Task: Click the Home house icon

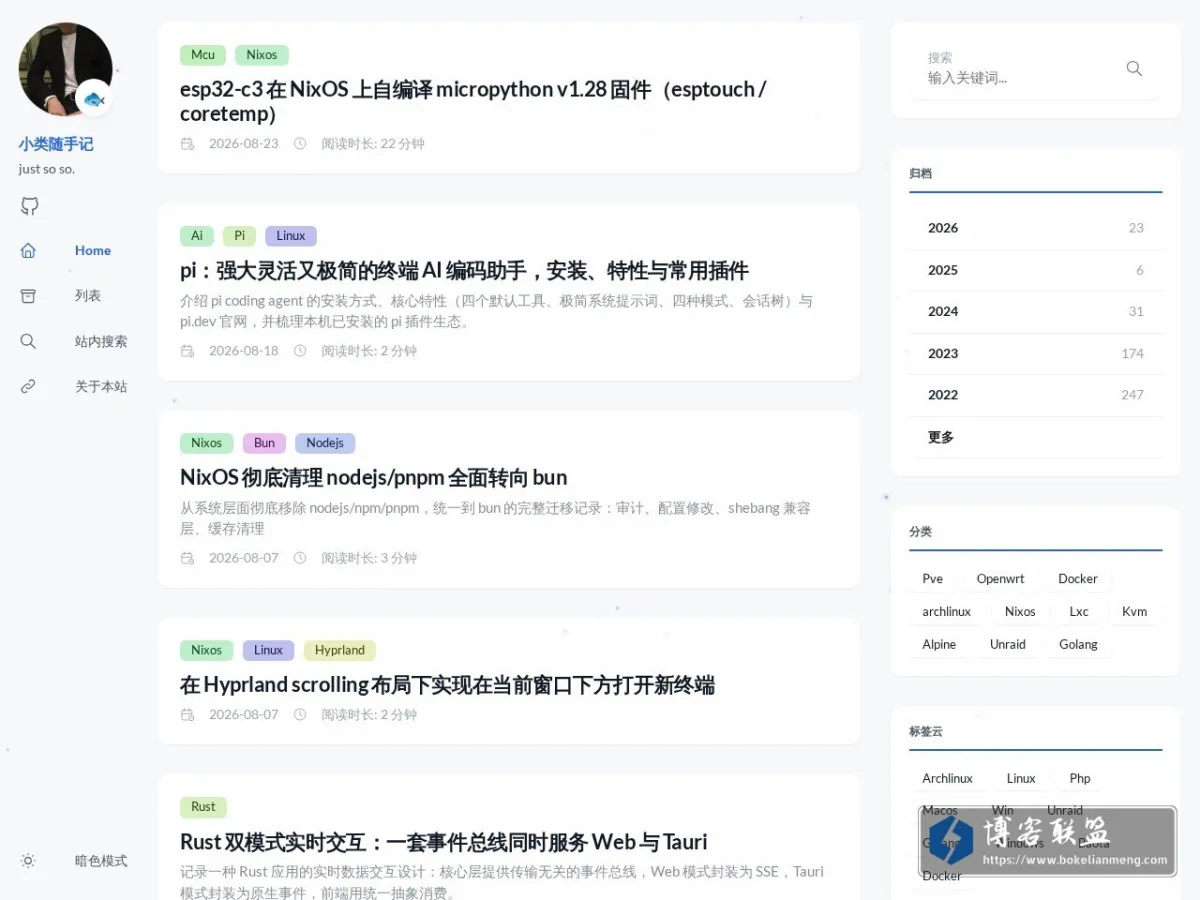Action: coord(28,250)
